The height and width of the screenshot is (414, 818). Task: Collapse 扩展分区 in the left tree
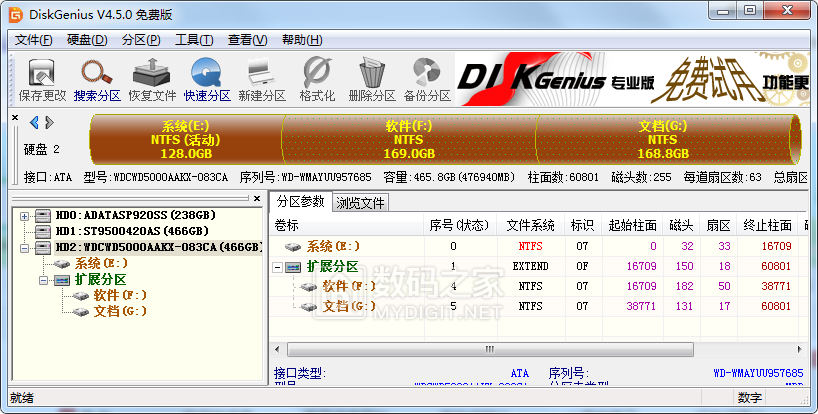pyautogui.click(x=44, y=281)
